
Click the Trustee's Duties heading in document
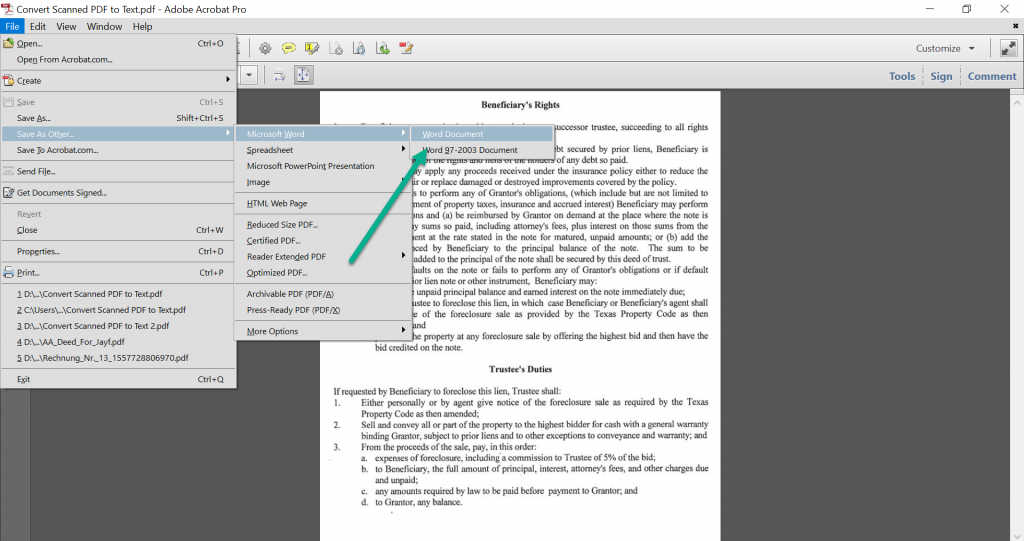[520, 369]
